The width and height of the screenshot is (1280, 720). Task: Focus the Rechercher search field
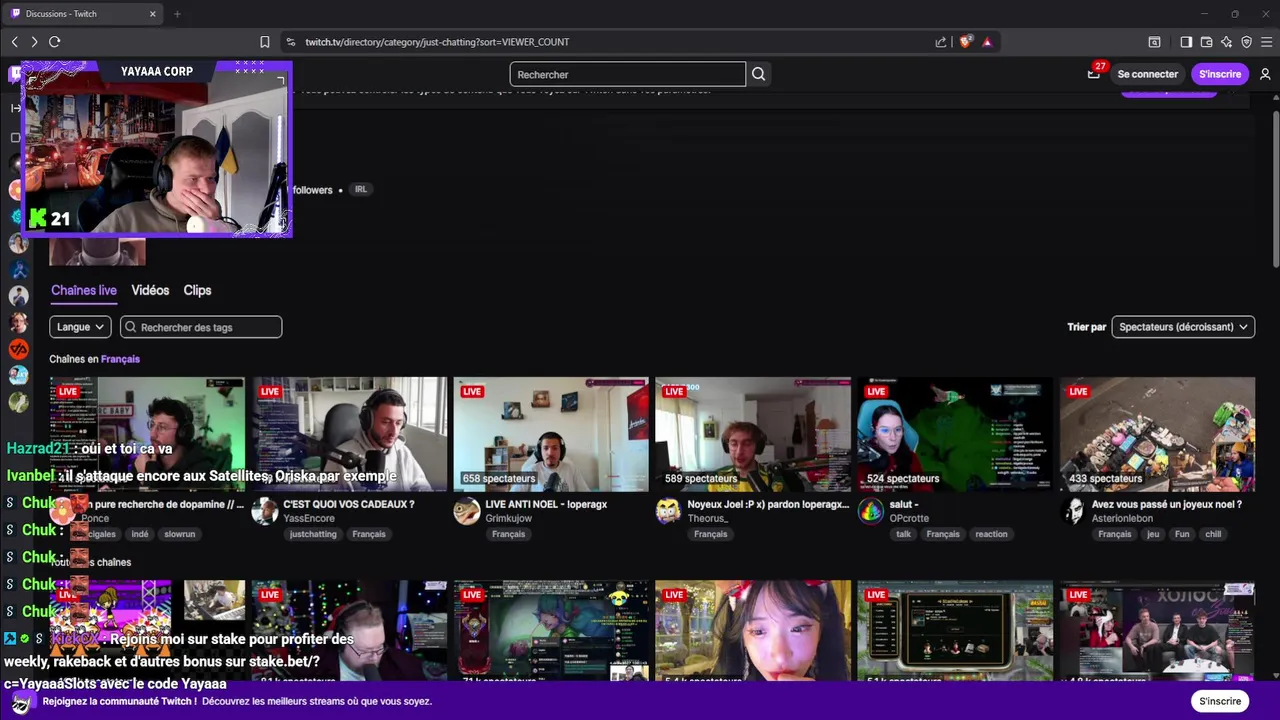coord(628,74)
